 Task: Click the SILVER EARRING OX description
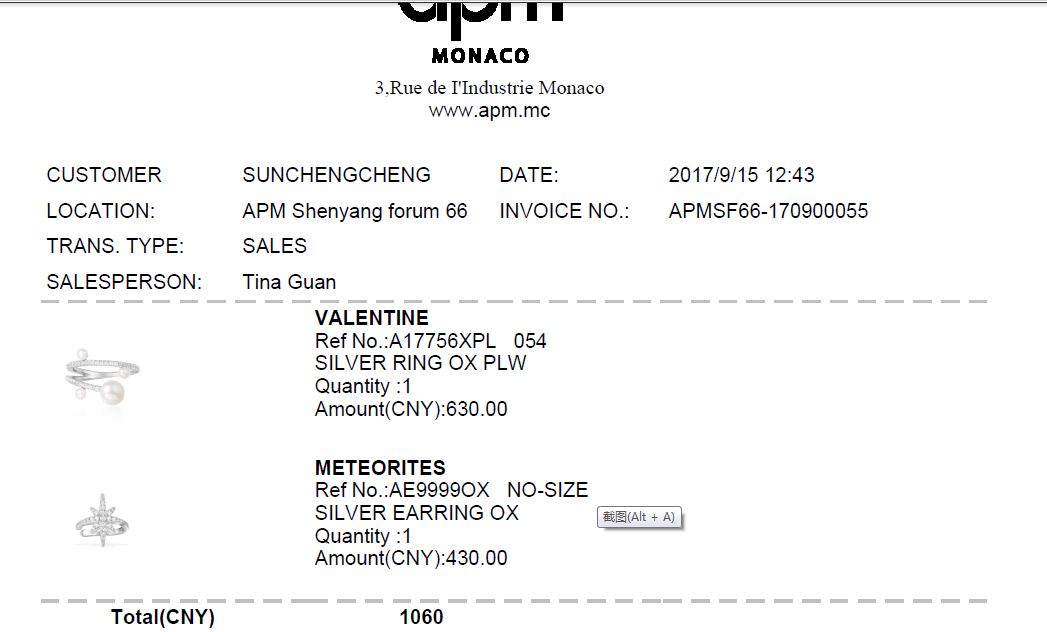click(417, 513)
